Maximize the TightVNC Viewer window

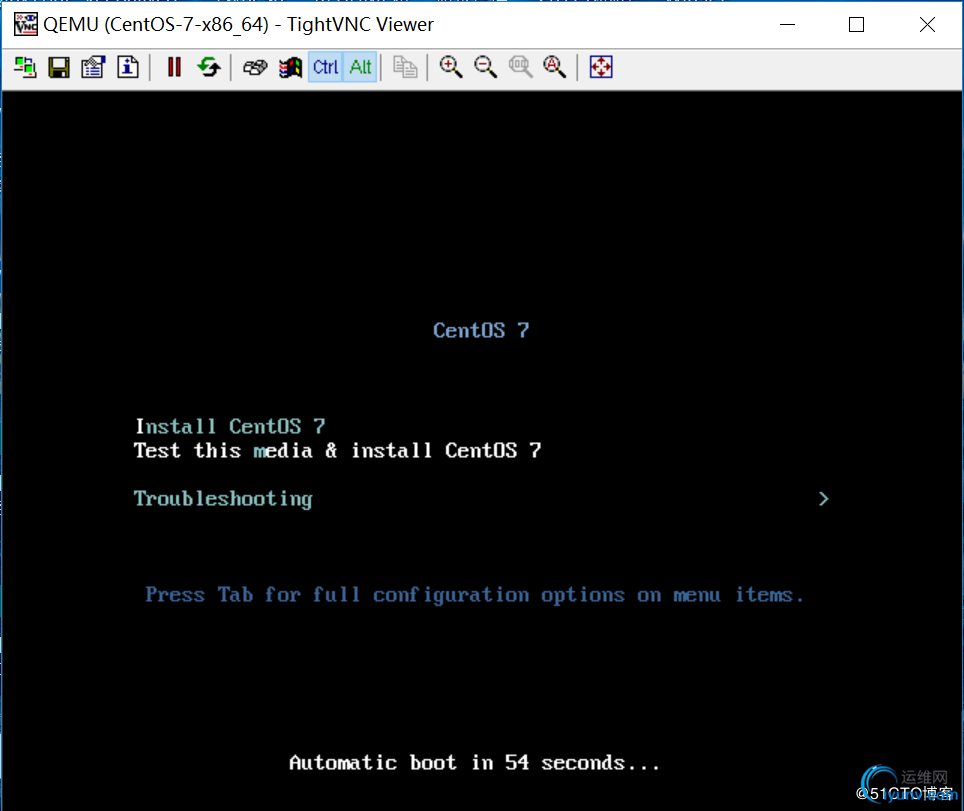(x=856, y=25)
